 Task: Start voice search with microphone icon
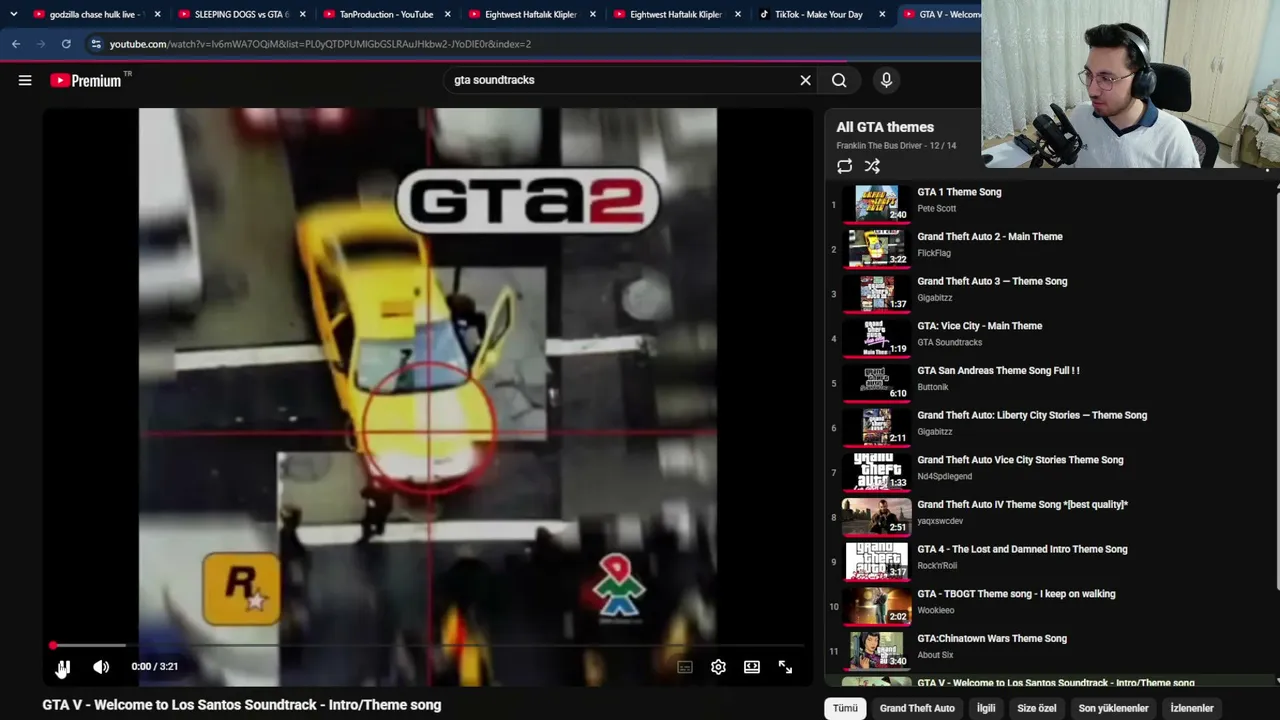[886, 80]
